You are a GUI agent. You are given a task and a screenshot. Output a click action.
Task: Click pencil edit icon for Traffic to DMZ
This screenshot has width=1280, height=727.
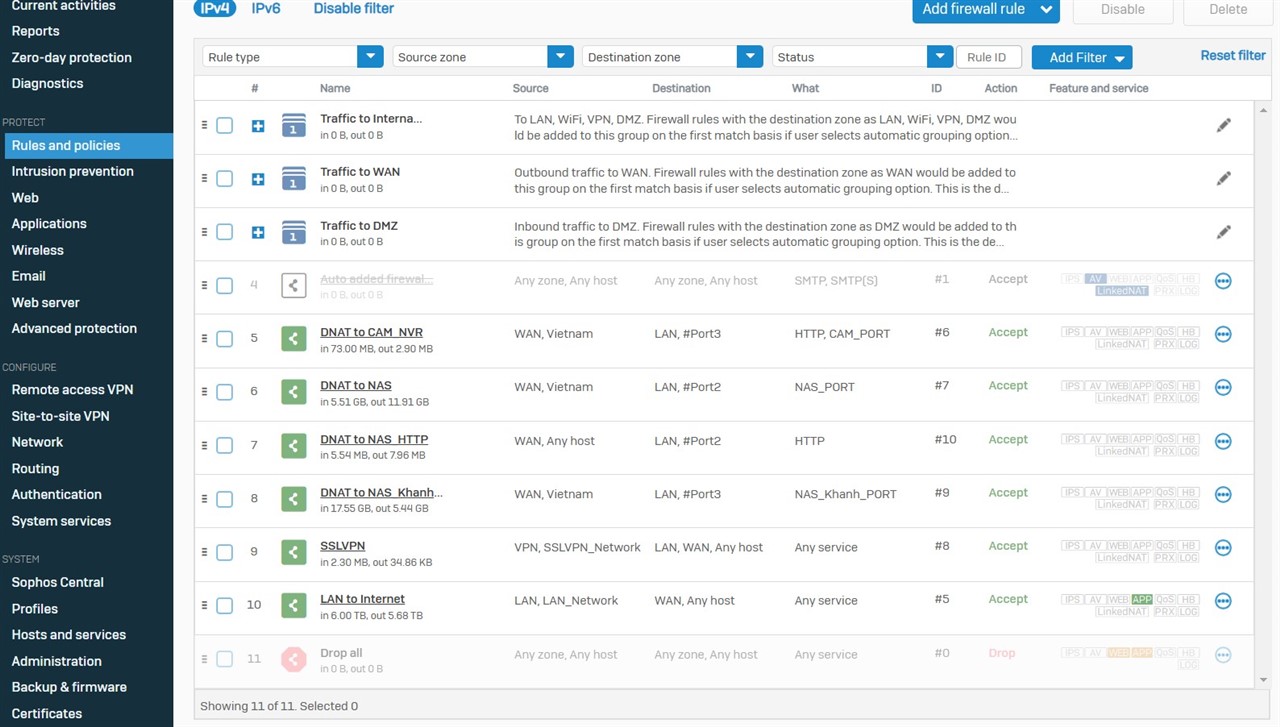(1223, 232)
